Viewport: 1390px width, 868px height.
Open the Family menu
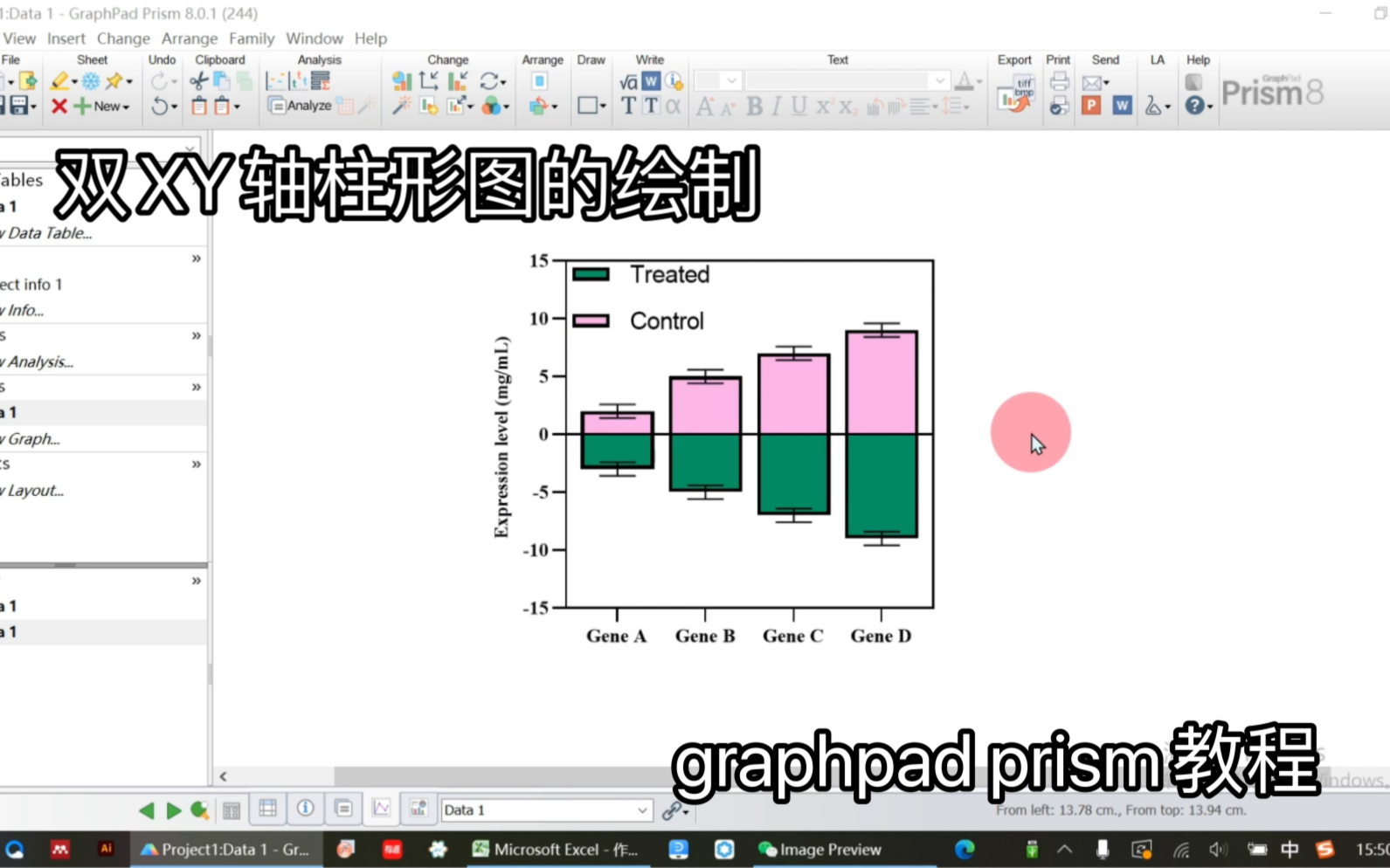click(252, 38)
